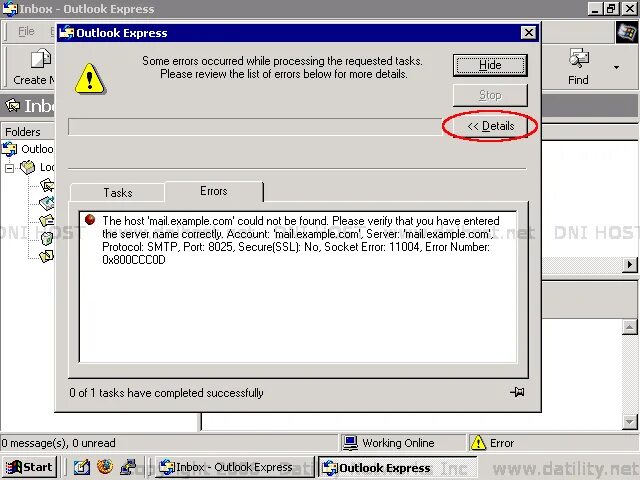This screenshot has height=480, width=640.
Task: Click the yellow warning triangle icon in the dialog
Action: [x=90, y=78]
